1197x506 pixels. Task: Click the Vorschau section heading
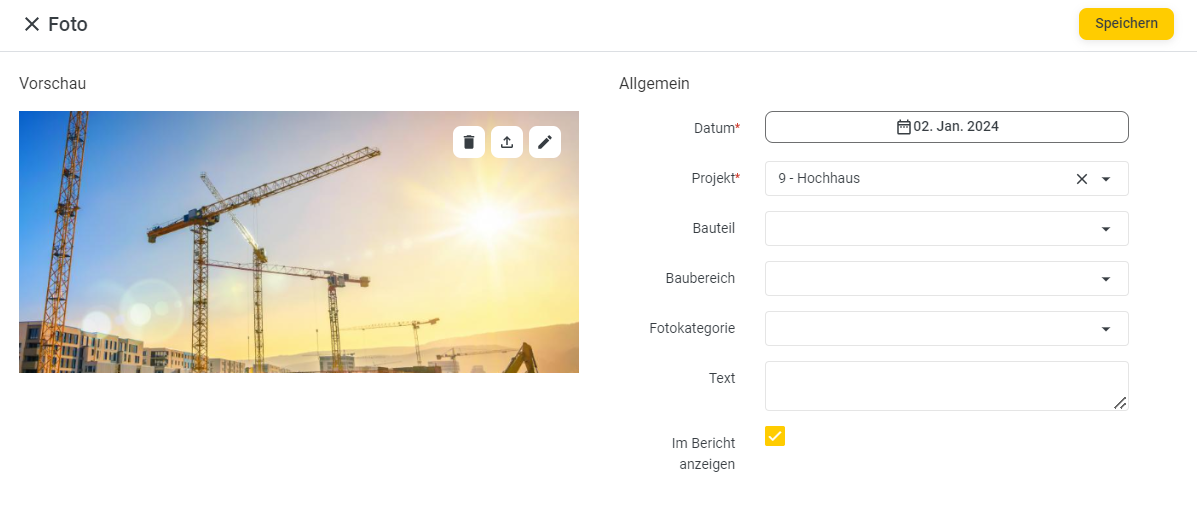click(x=53, y=84)
